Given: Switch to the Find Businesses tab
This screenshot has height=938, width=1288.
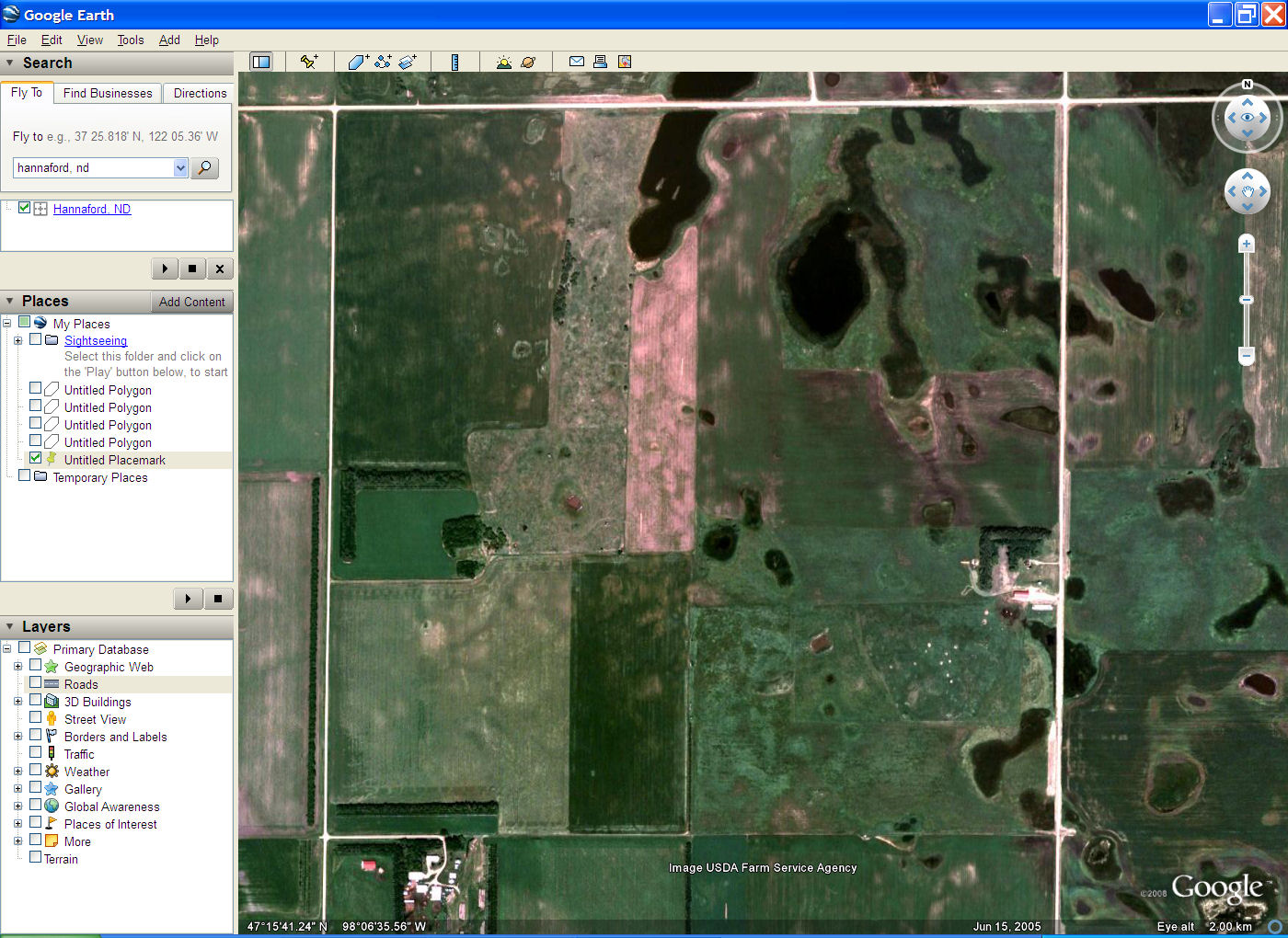Looking at the screenshot, I should coord(108,93).
